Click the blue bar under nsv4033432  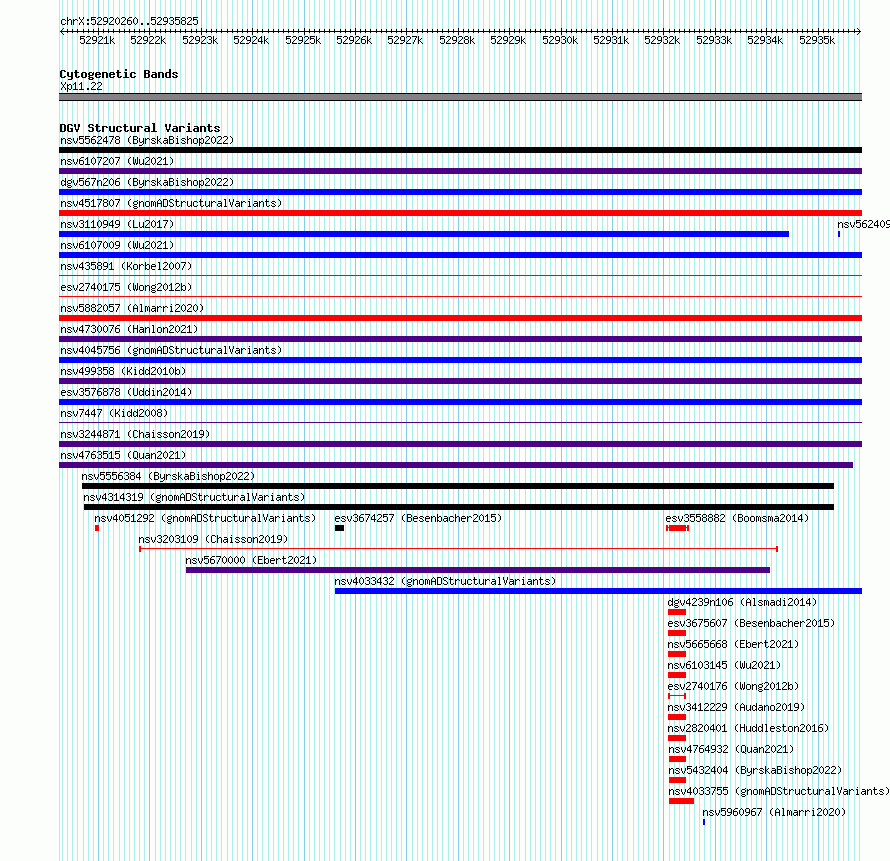click(x=598, y=591)
